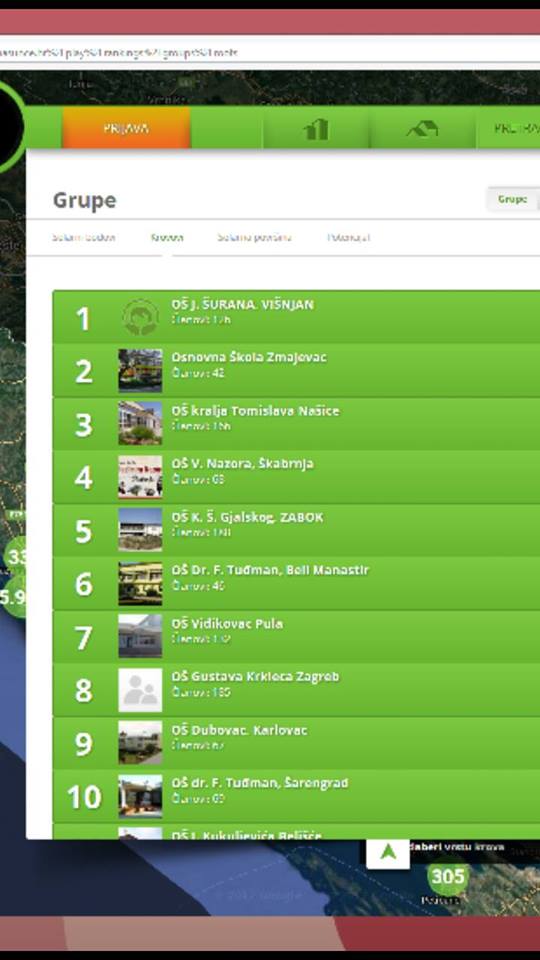Image resolution: width=540 pixels, height=960 pixels.
Task: Open the rankings bar-chart icon tab
Action: pos(316,128)
